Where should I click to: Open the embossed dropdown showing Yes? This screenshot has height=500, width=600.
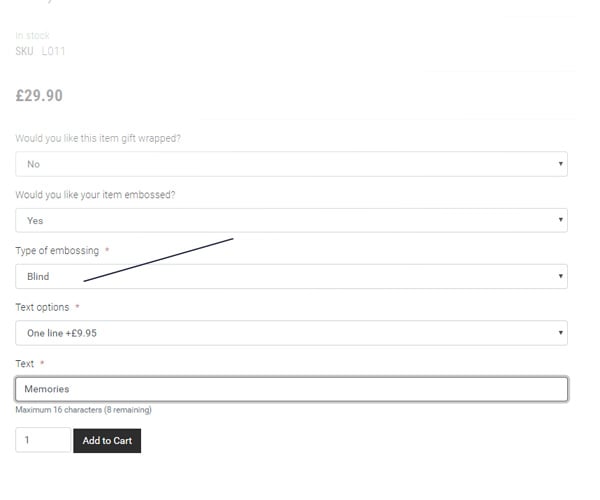[291, 220]
